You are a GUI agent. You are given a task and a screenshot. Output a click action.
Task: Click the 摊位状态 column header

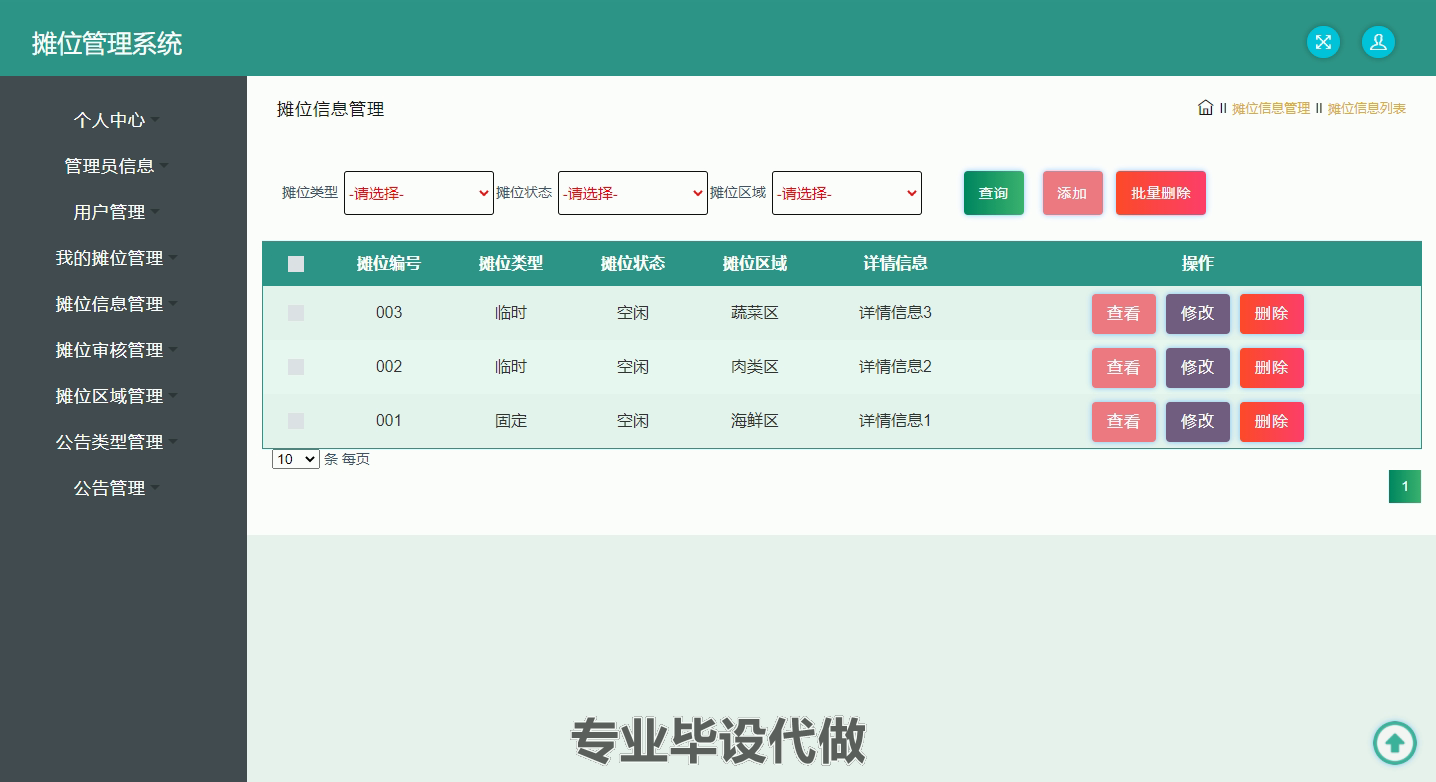coord(633,264)
